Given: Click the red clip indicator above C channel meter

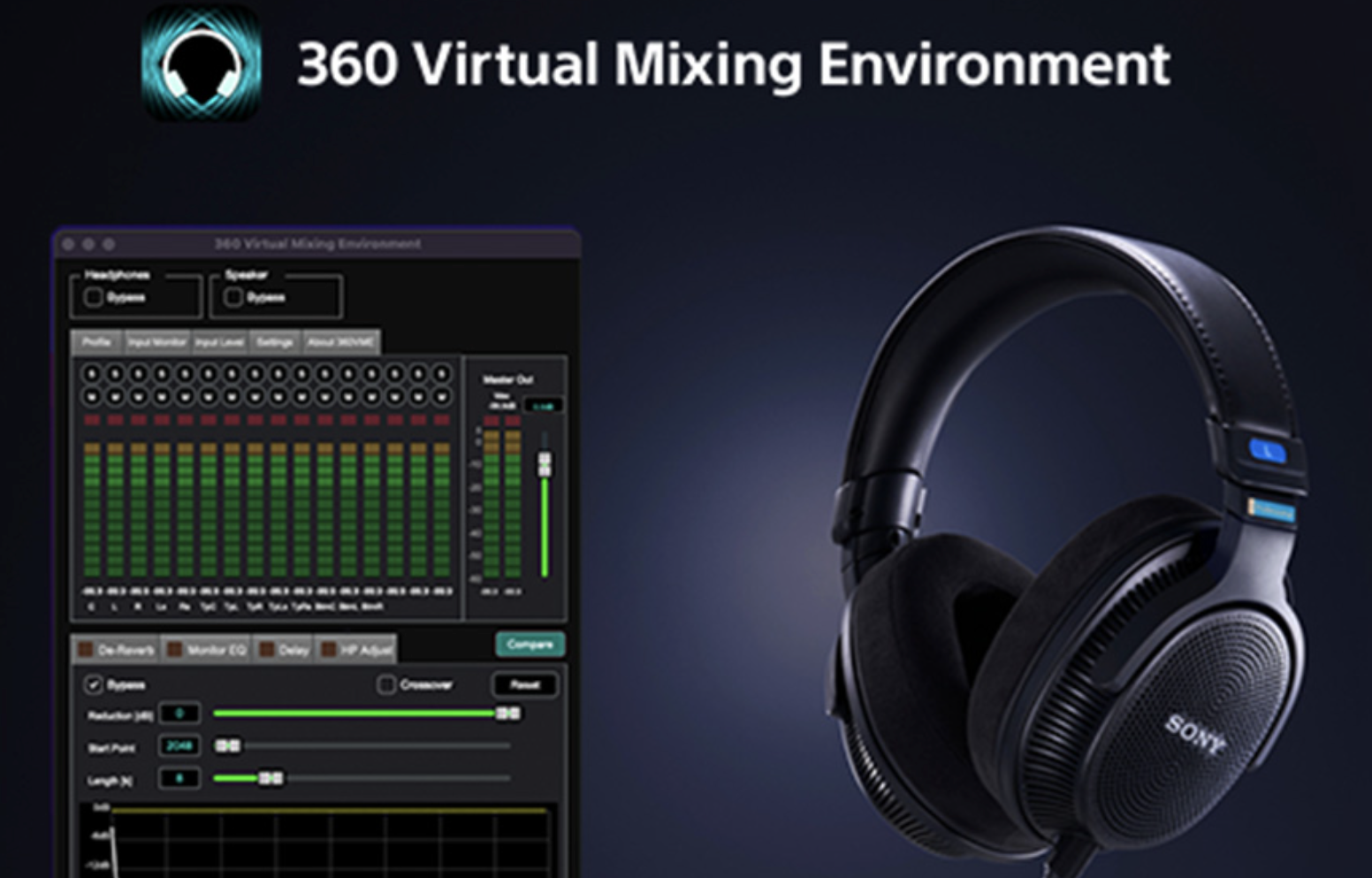Looking at the screenshot, I should click(92, 420).
